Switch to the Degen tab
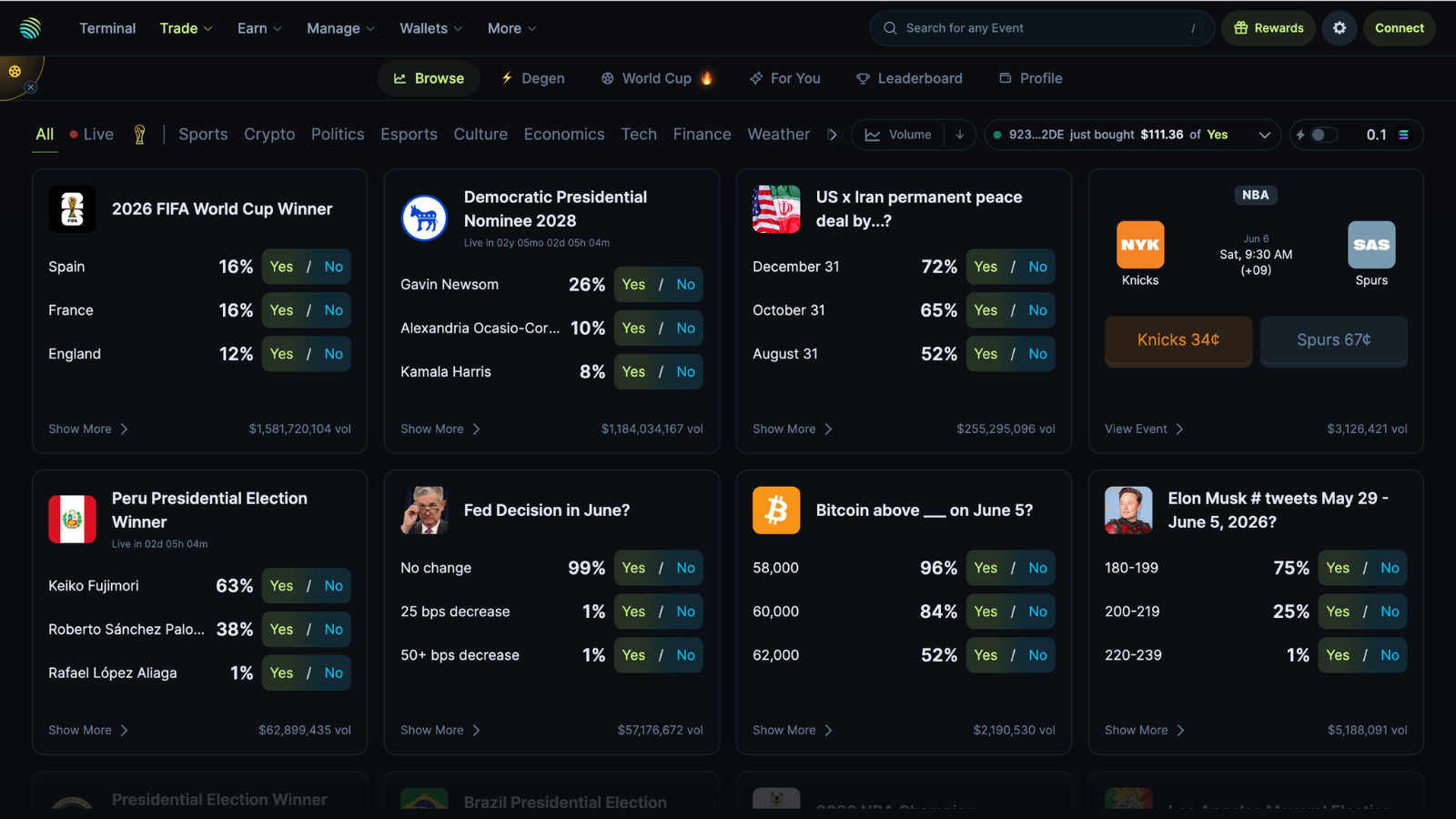 click(533, 78)
